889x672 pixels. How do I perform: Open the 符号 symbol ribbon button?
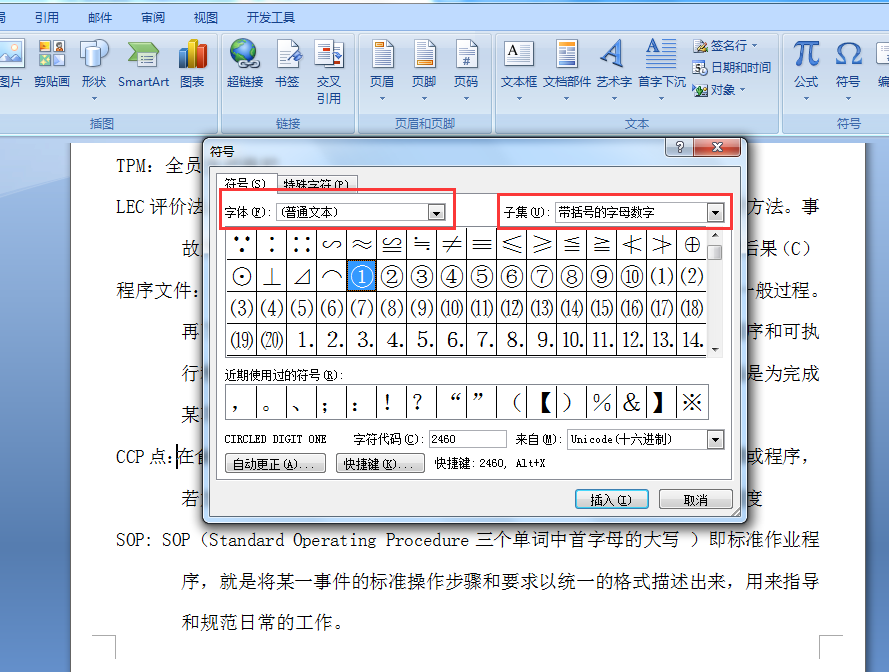tap(848, 70)
